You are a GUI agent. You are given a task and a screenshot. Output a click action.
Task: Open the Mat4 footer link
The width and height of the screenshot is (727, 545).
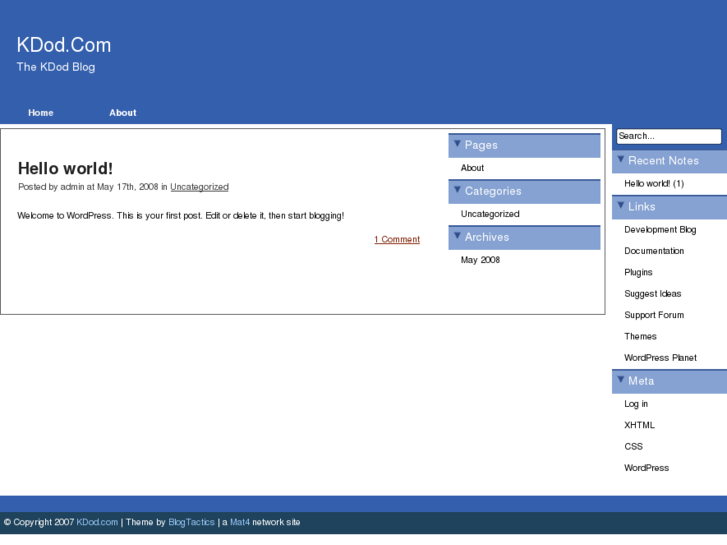click(x=240, y=522)
